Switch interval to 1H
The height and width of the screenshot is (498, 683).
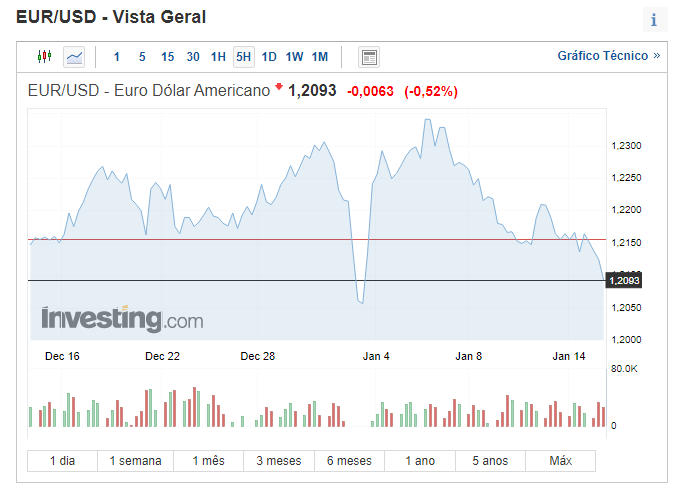click(218, 56)
